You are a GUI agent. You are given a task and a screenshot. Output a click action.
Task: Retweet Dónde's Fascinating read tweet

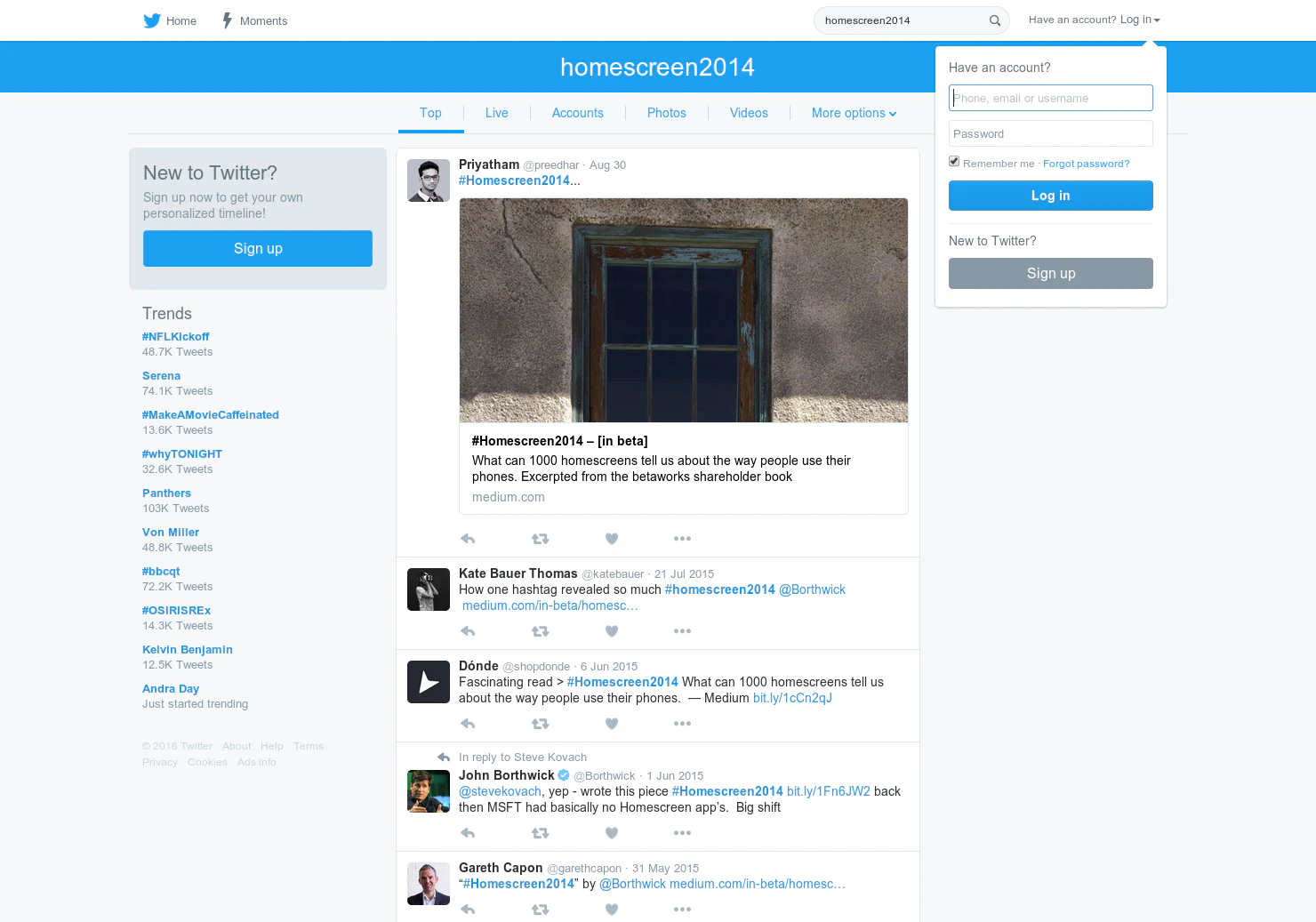(x=540, y=724)
